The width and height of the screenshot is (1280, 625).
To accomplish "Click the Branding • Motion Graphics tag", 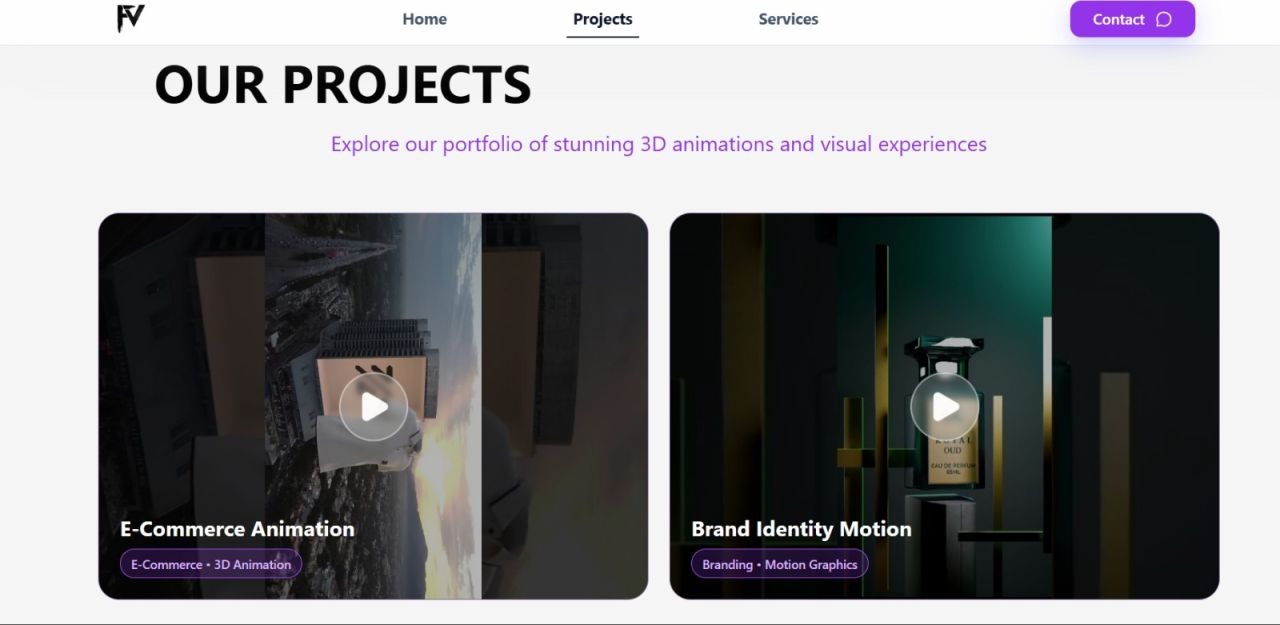I will tap(780, 564).
